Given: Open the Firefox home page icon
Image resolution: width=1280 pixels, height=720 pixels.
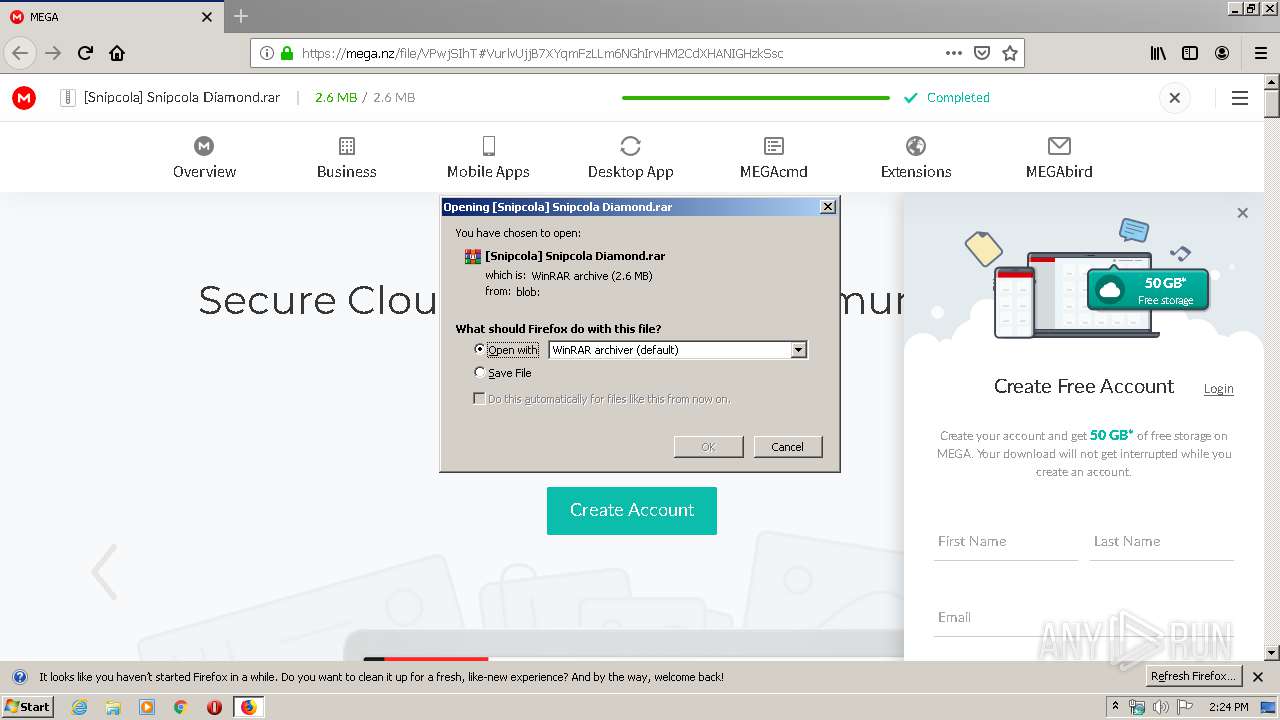Looking at the screenshot, I should 117,53.
